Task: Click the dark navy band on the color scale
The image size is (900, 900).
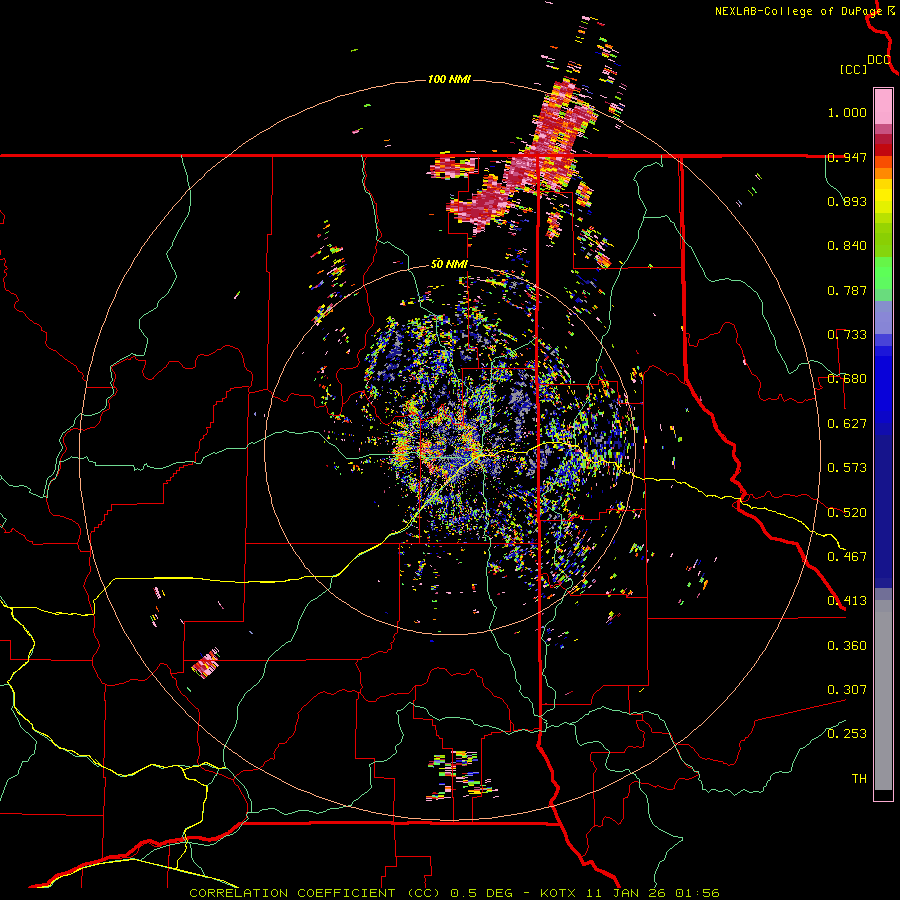Action: click(883, 511)
